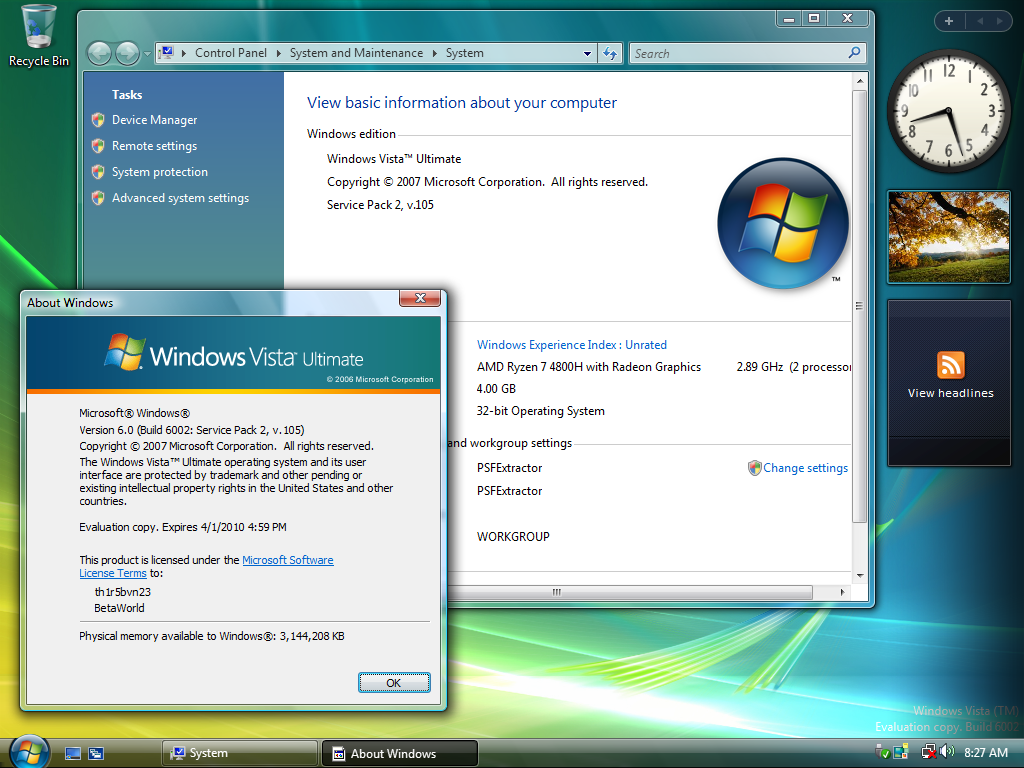Image resolution: width=1024 pixels, height=768 pixels.
Task: Click View headlines in Feed gadget
Action: (x=950, y=393)
